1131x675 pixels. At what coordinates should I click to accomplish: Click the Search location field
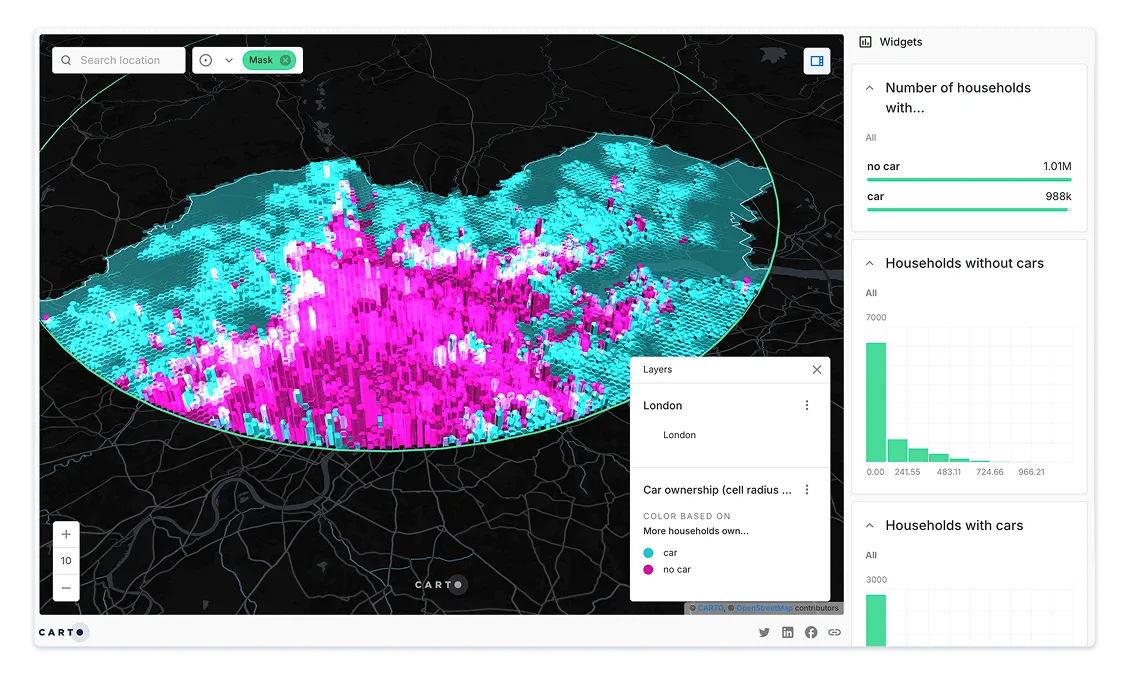[x=128, y=60]
